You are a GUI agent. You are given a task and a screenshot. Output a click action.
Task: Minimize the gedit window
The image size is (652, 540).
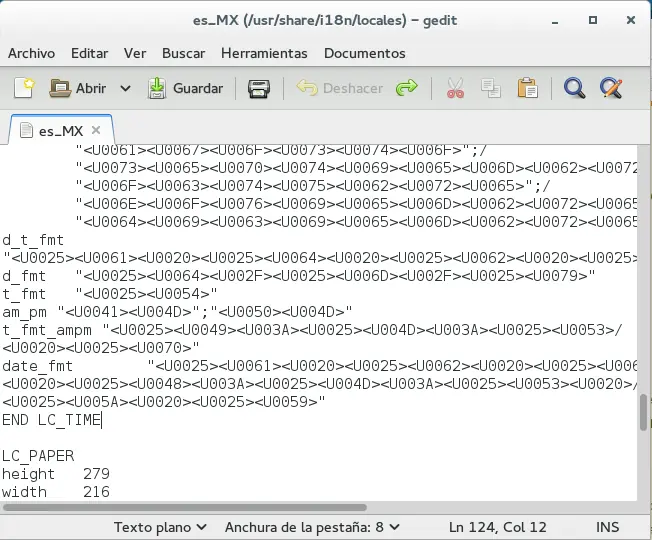tap(555, 21)
